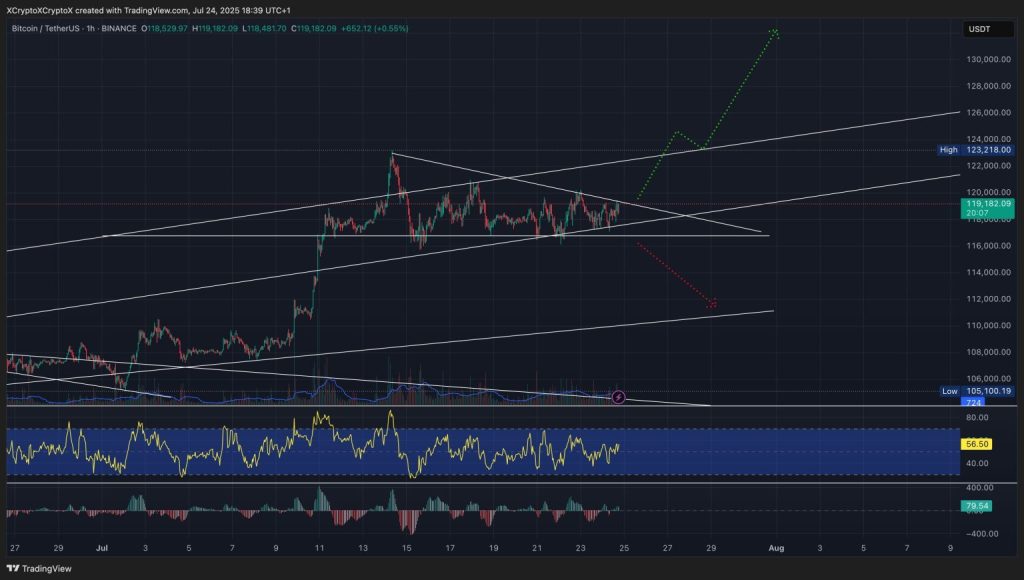Click the 112,000.00 price axis label
Image resolution: width=1024 pixels, height=580 pixels.
coord(988,299)
